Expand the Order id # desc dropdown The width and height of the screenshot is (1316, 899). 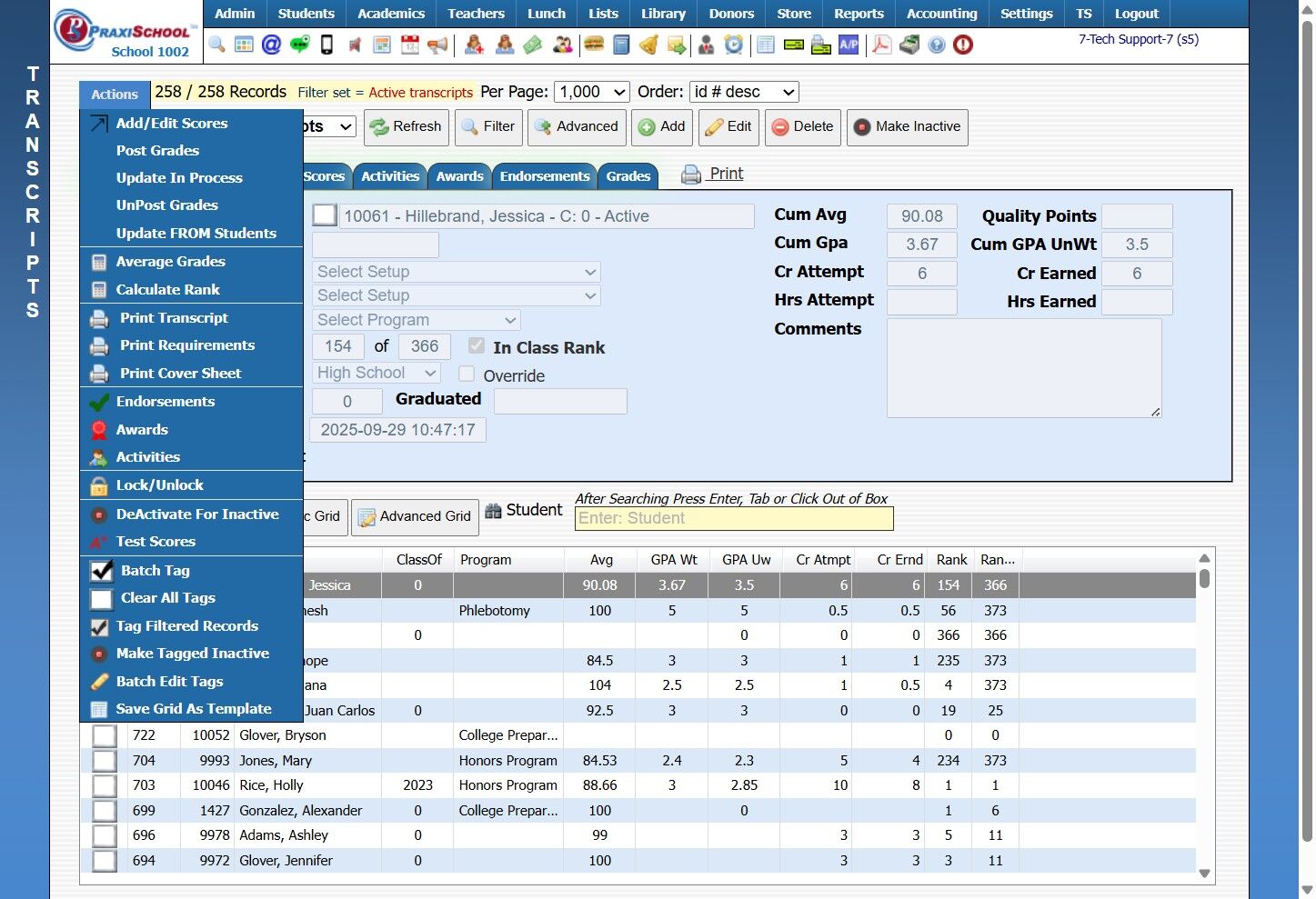[744, 92]
